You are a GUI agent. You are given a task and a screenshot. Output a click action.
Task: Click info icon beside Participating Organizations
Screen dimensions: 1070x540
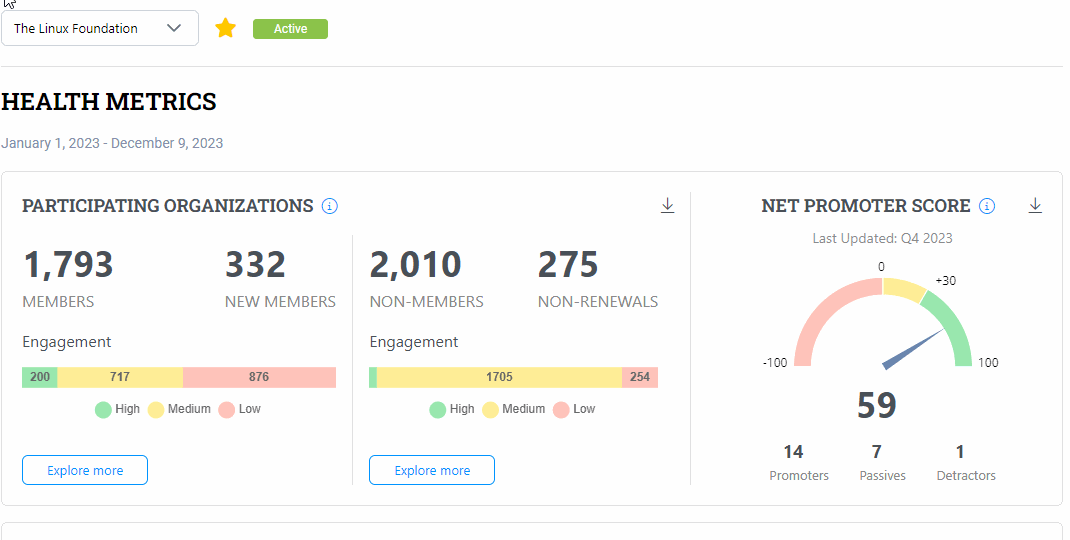330,206
